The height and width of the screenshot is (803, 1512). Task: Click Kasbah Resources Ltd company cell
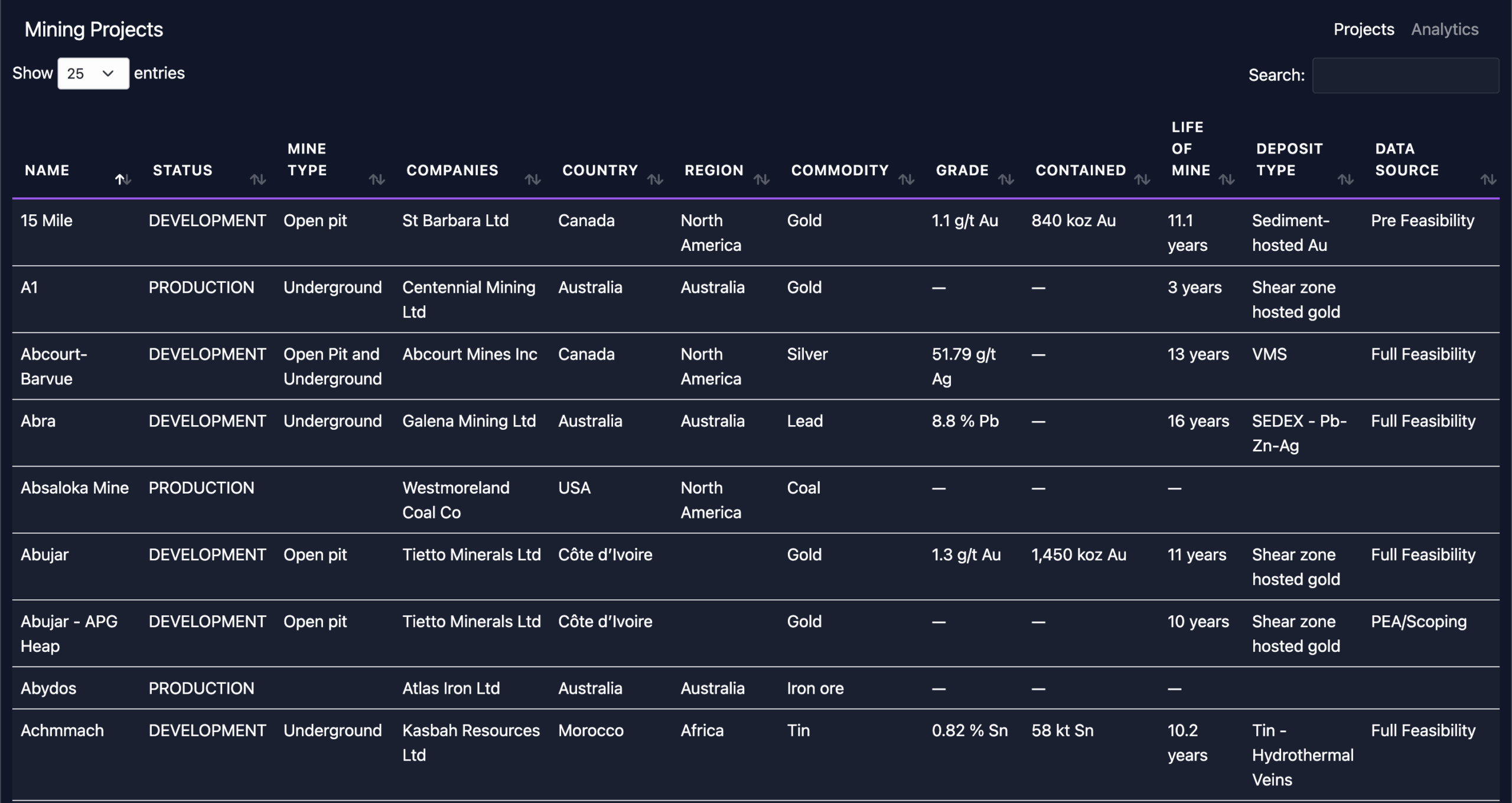(471, 743)
